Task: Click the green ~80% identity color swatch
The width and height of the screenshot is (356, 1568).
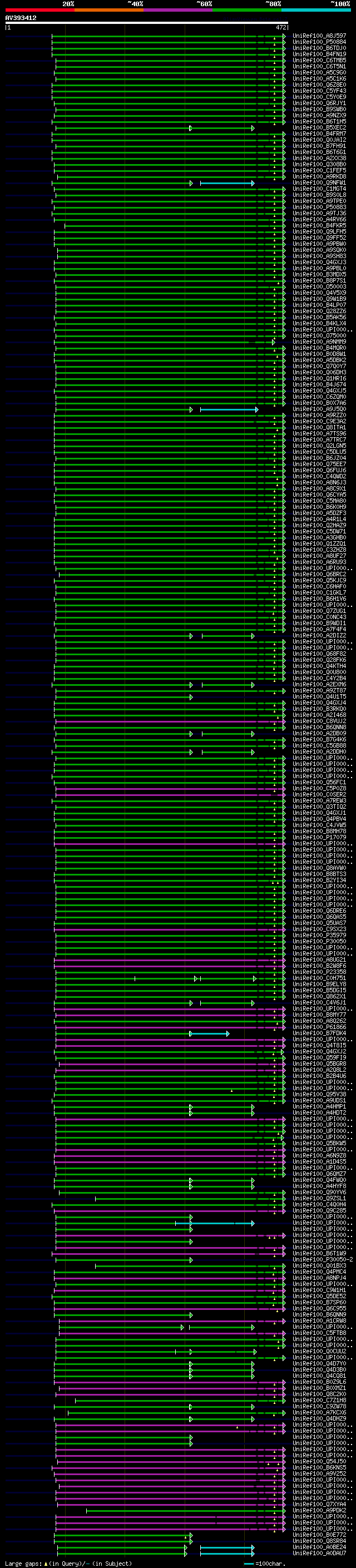Action: tap(247, 10)
